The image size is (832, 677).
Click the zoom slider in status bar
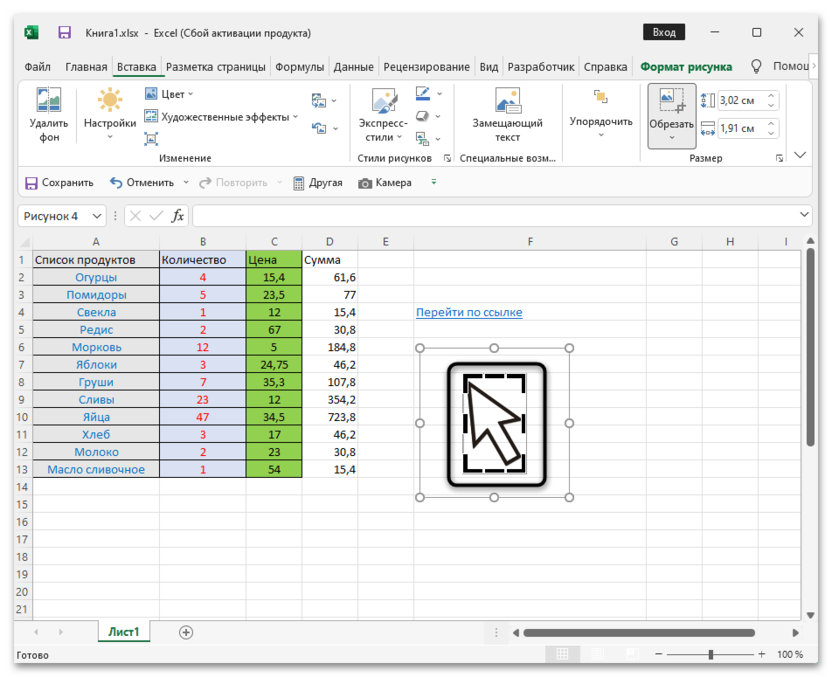click(711, 654)
